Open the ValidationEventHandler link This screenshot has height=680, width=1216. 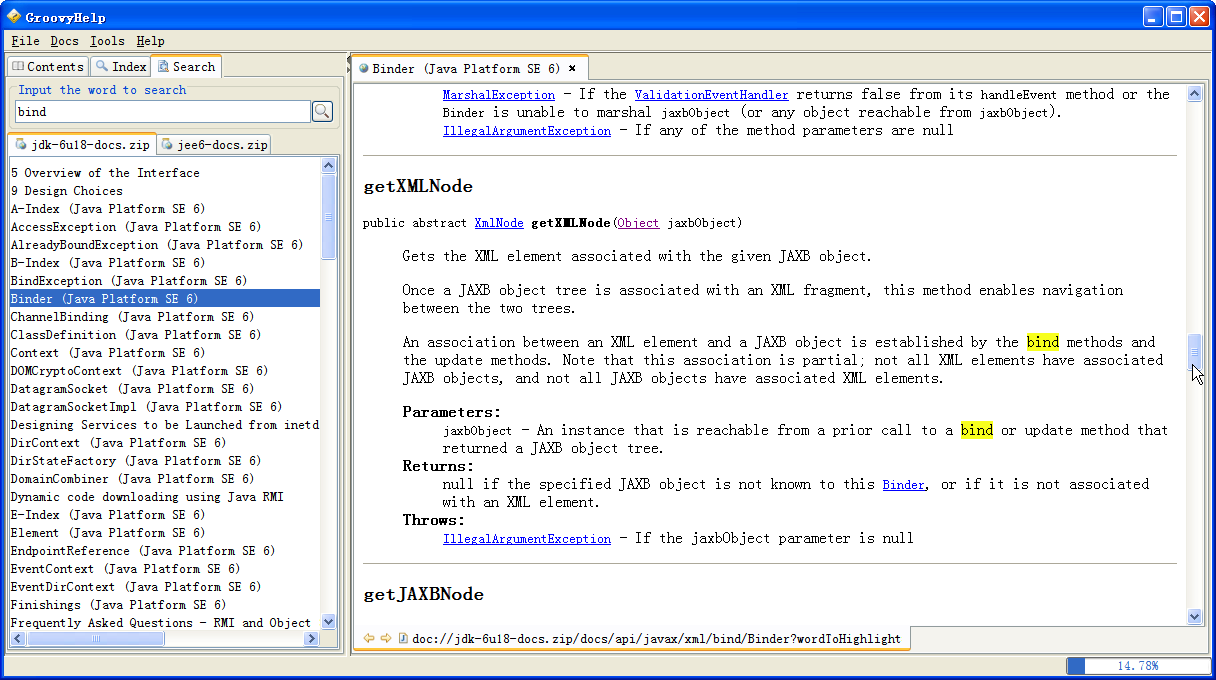[x=711, y=94]
